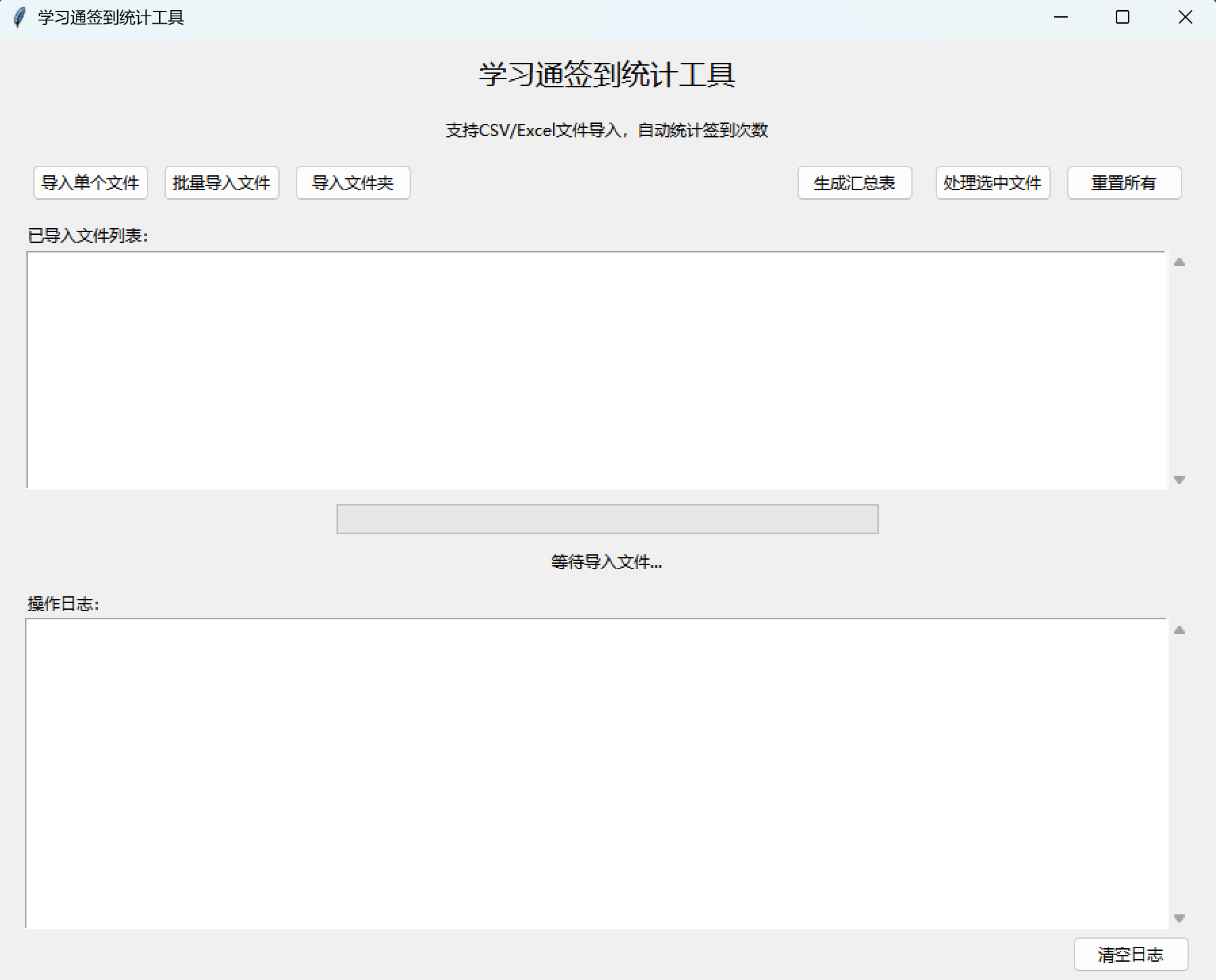Screen dimensions: 1216x980
Task: Clear the log using 清空日志
Action: 1131,954
